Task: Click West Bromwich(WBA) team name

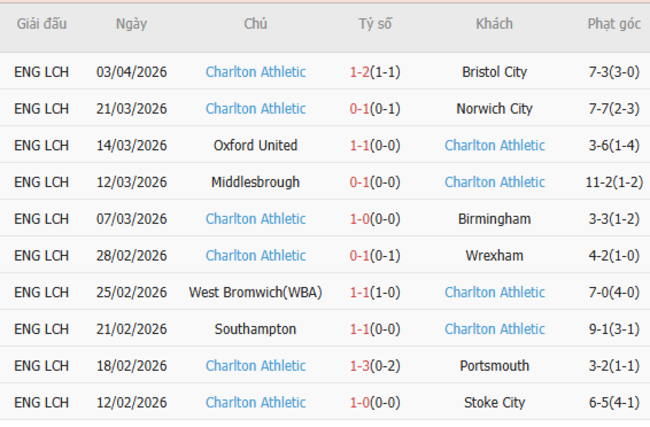Action: tap(255, 292)
